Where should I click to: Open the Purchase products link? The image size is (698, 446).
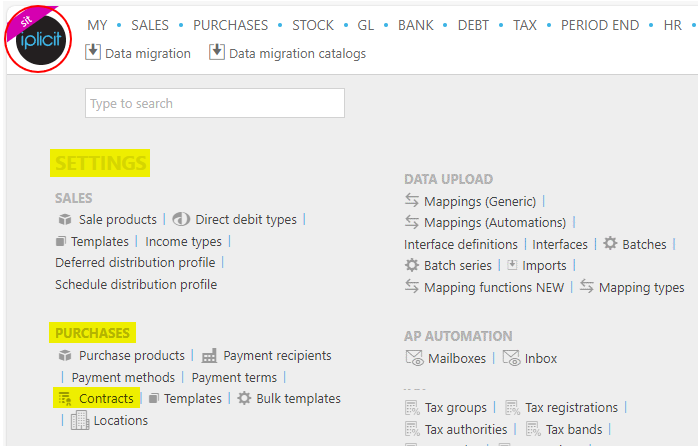point(132,355)
